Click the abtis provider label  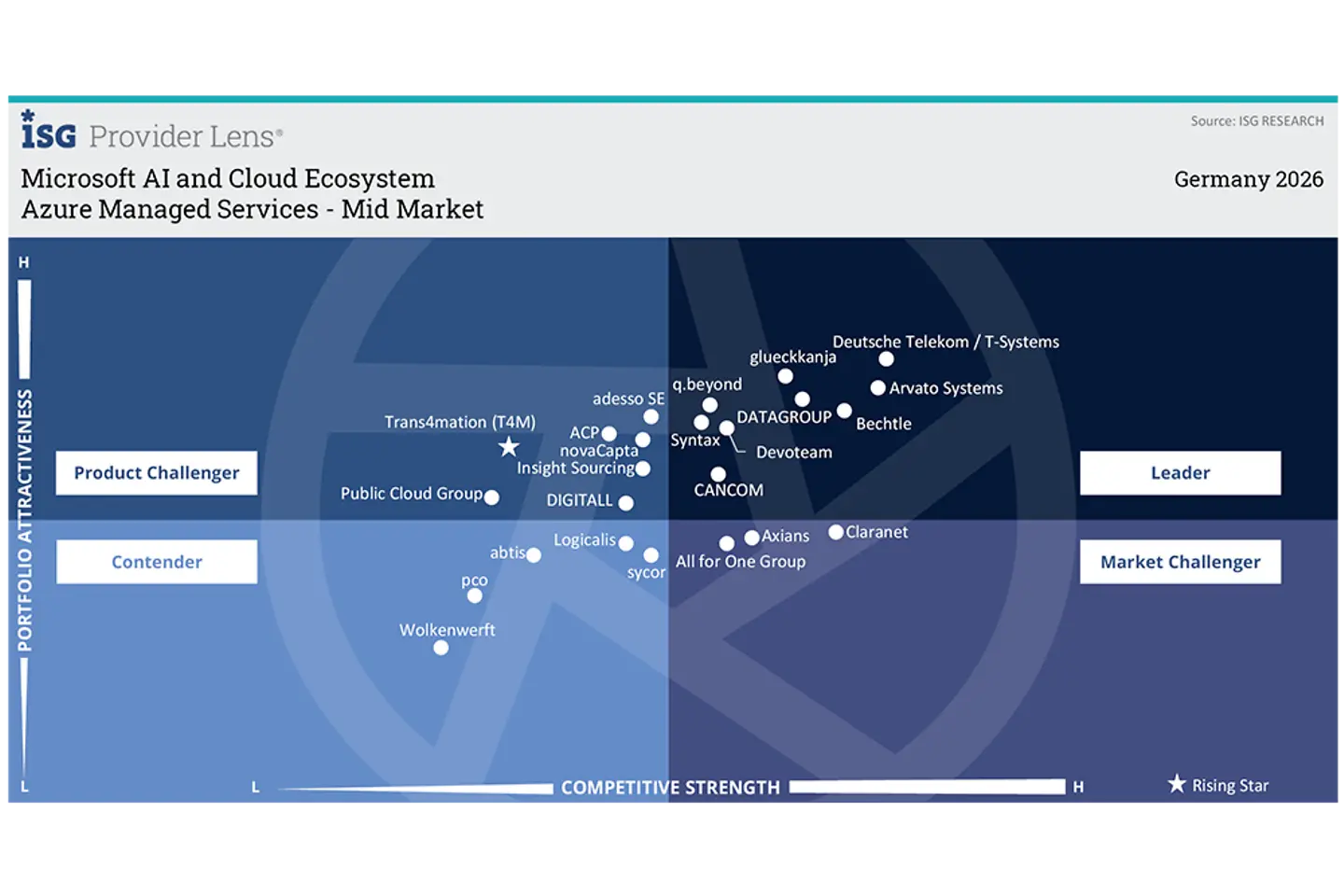pyautogui.click(x=508, y=553)
